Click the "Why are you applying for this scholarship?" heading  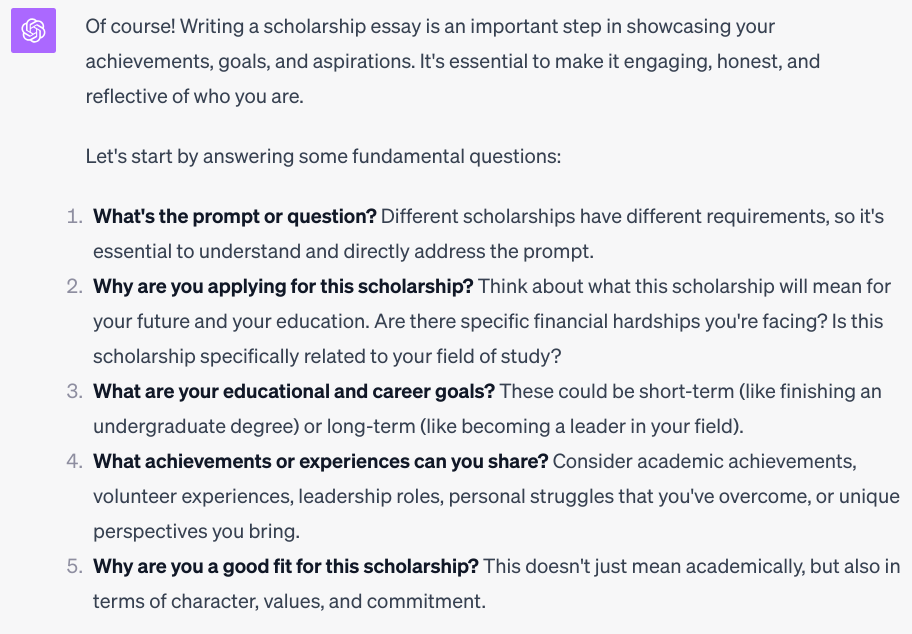[x=283, y=286]
